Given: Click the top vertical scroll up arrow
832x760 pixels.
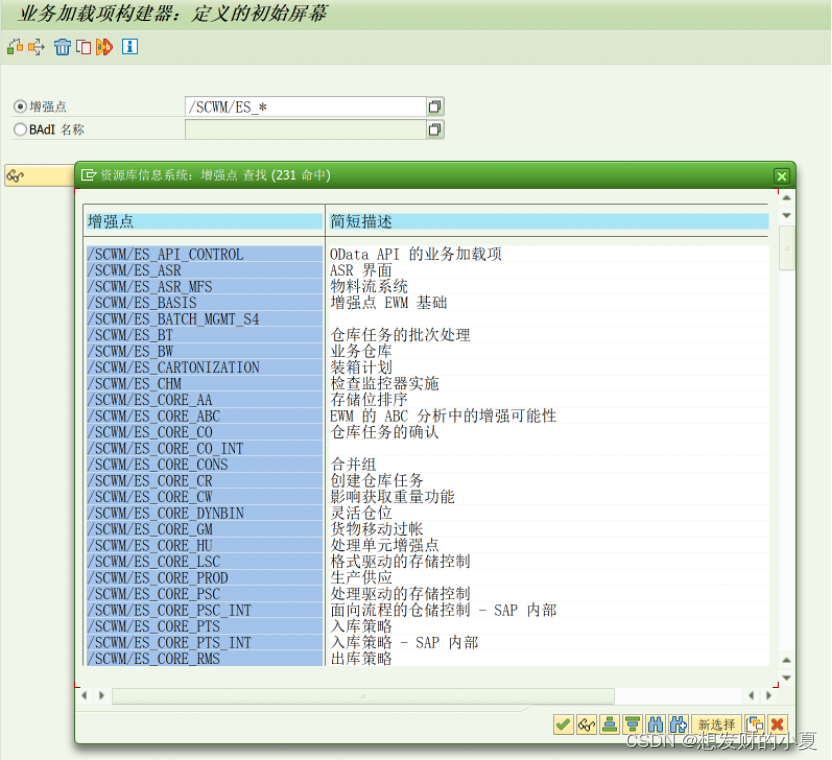Looking at the screenshot, I should coord(787,197).
